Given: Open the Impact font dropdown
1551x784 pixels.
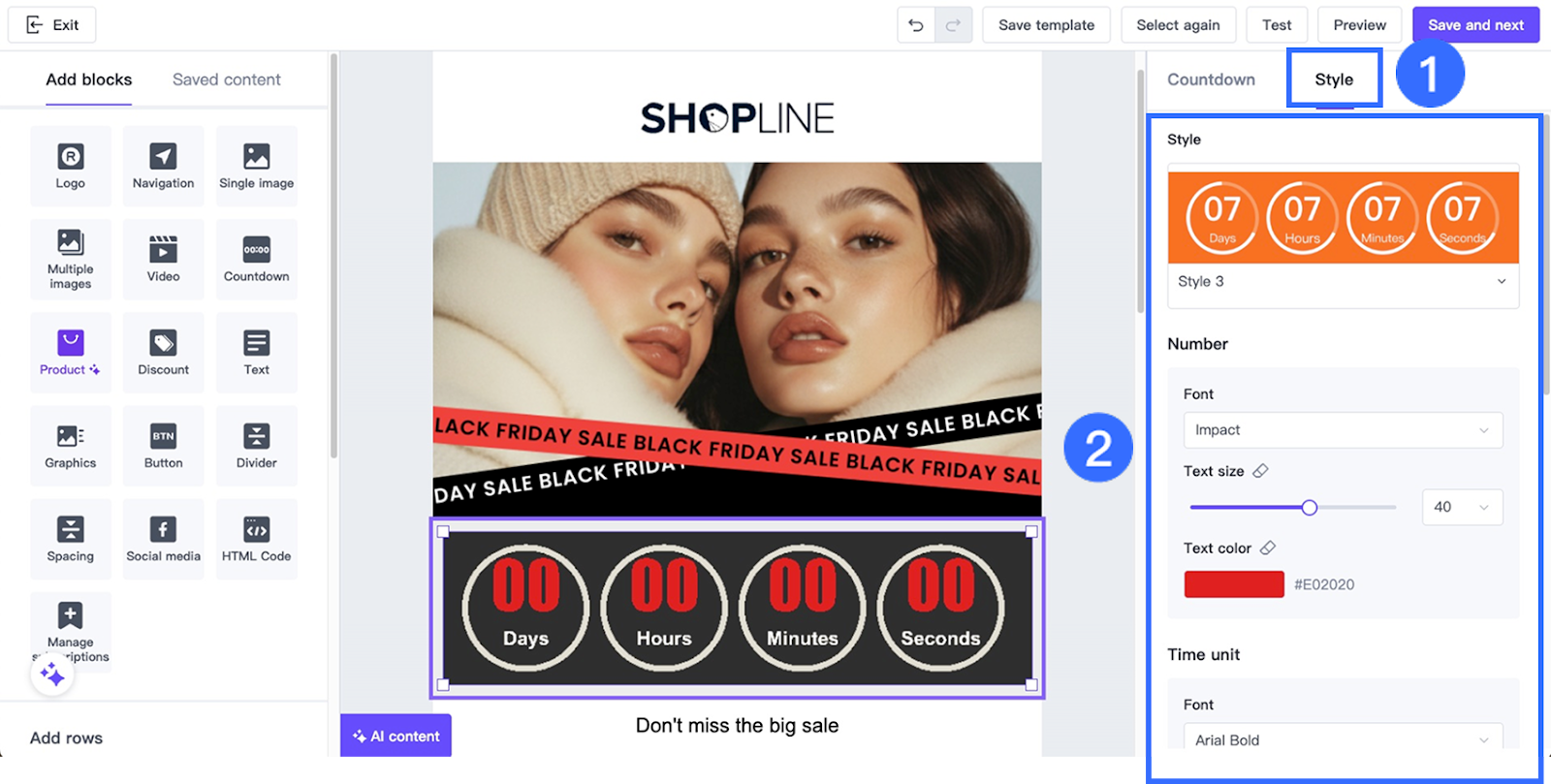Looking at the screenshot, I should [1343, 430].
